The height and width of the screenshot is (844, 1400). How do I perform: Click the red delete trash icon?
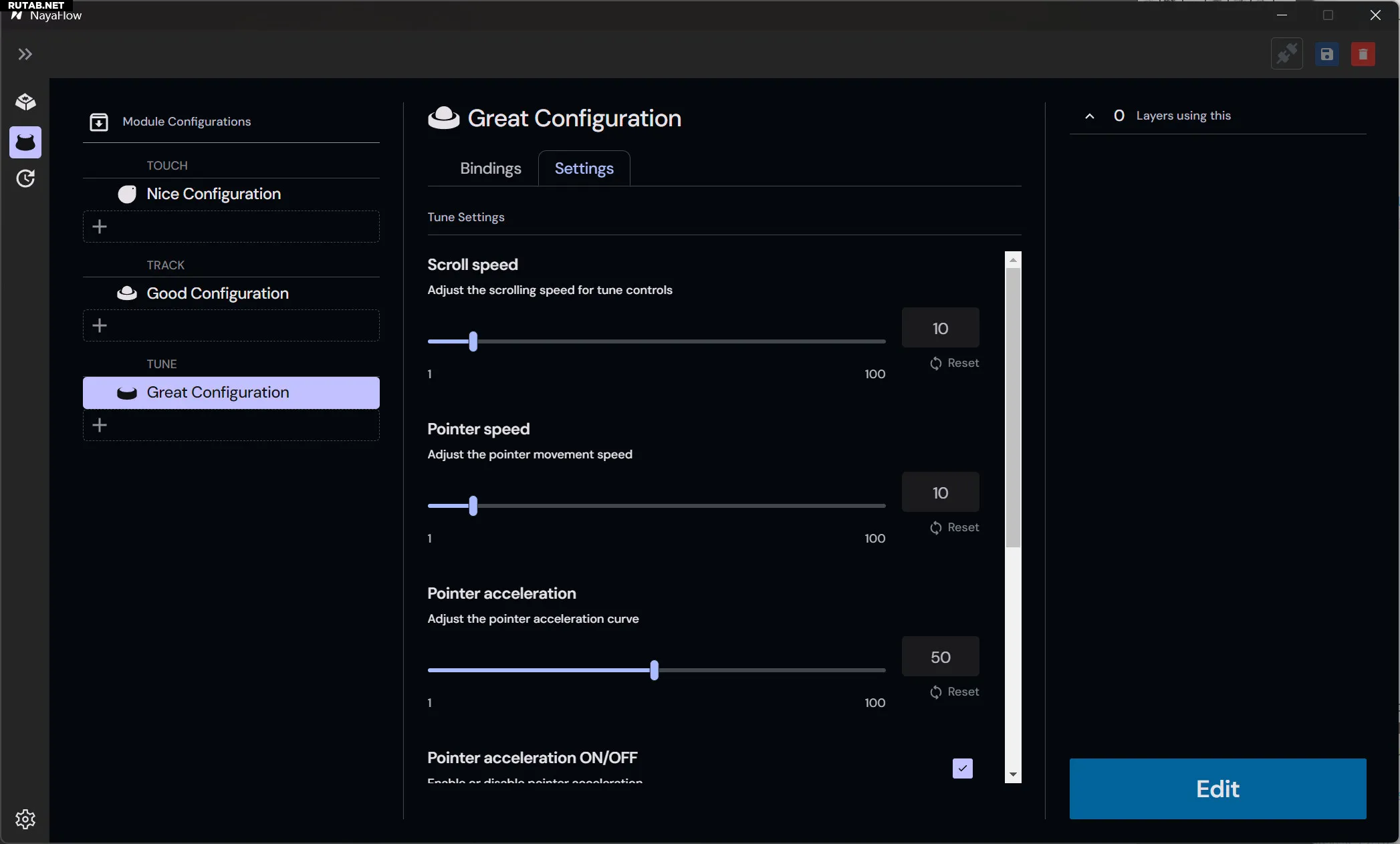coord(1363,54)
